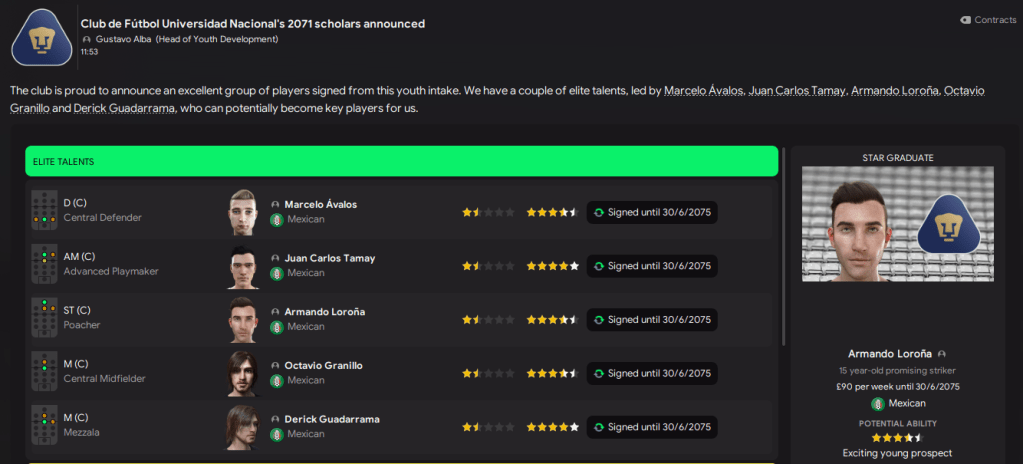Click Poacher position pitch icon

coord(44,319)
